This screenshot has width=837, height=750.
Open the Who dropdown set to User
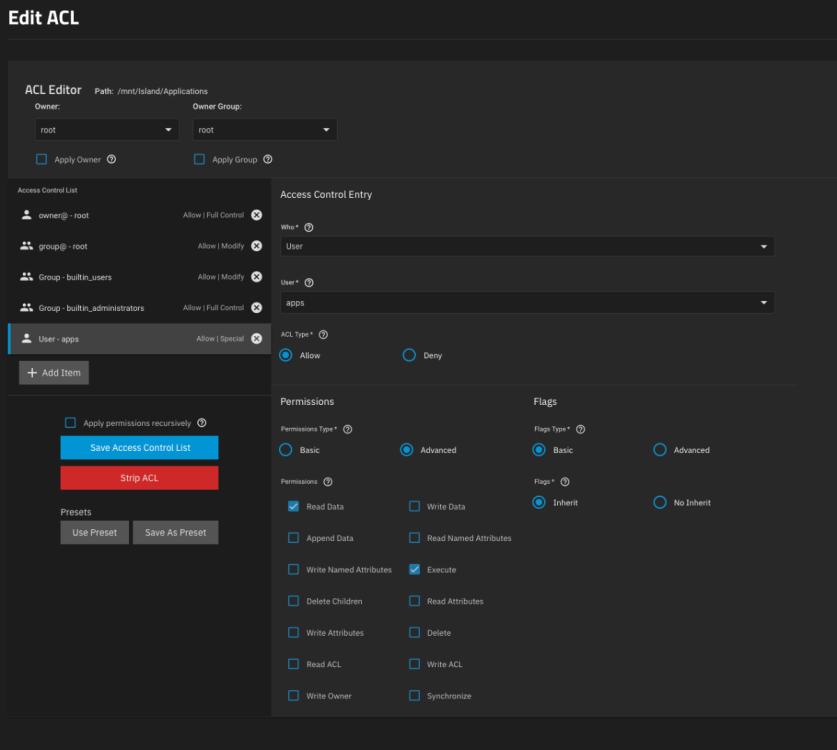526,246
